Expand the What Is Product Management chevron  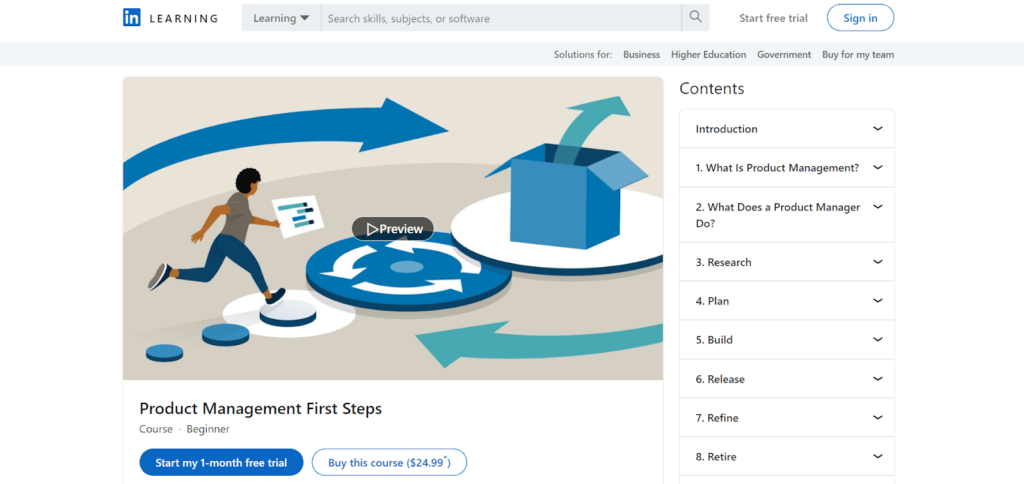(x=878, y=167)
